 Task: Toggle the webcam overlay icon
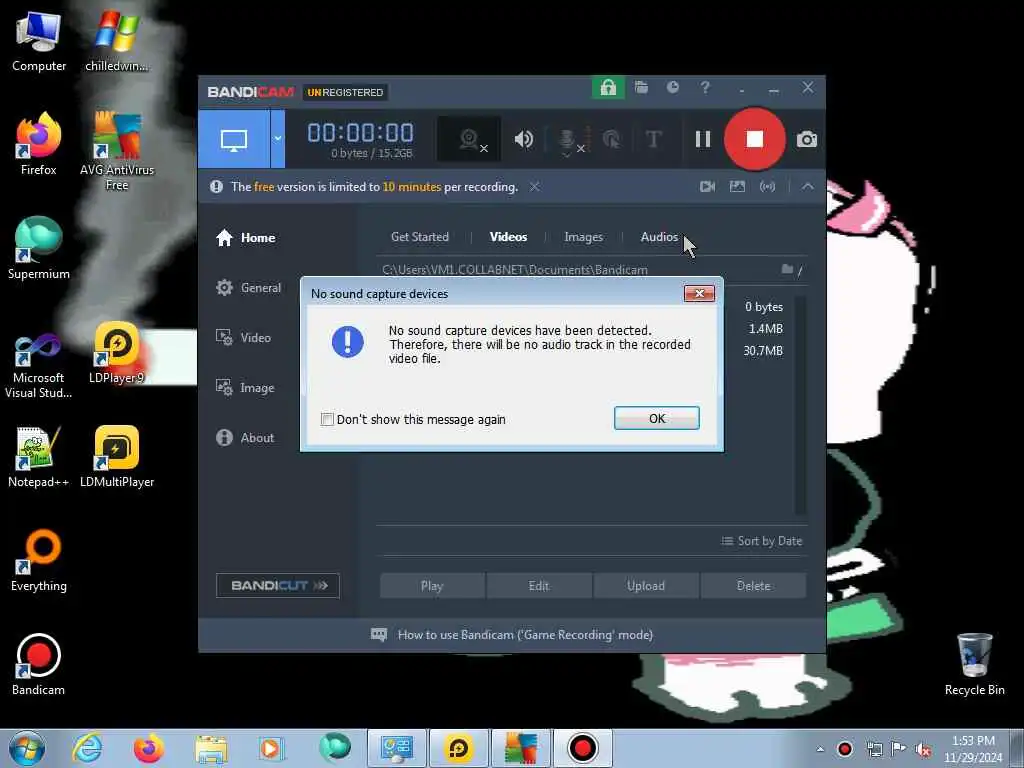tap(469, 139)
